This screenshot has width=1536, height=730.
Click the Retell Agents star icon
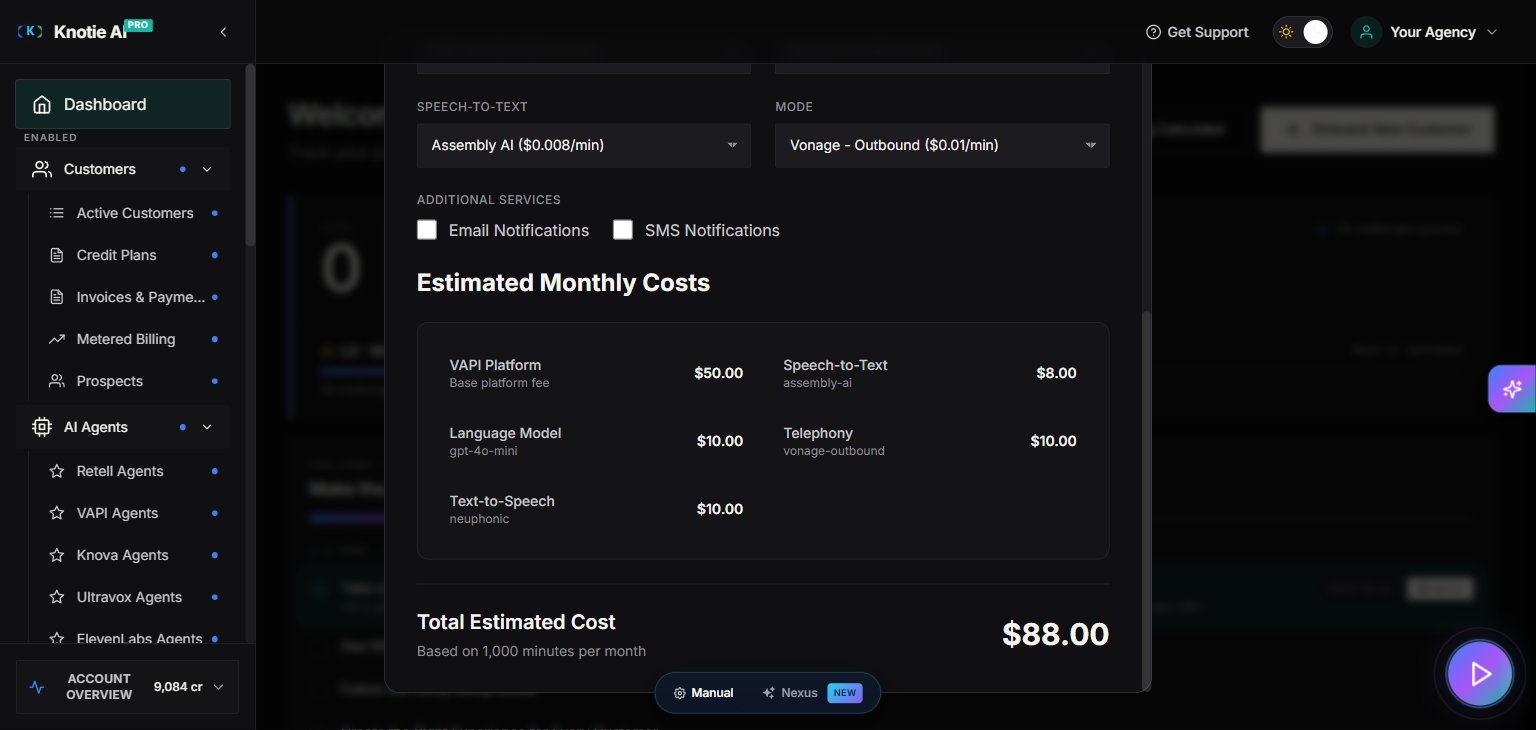coord(57,471)
